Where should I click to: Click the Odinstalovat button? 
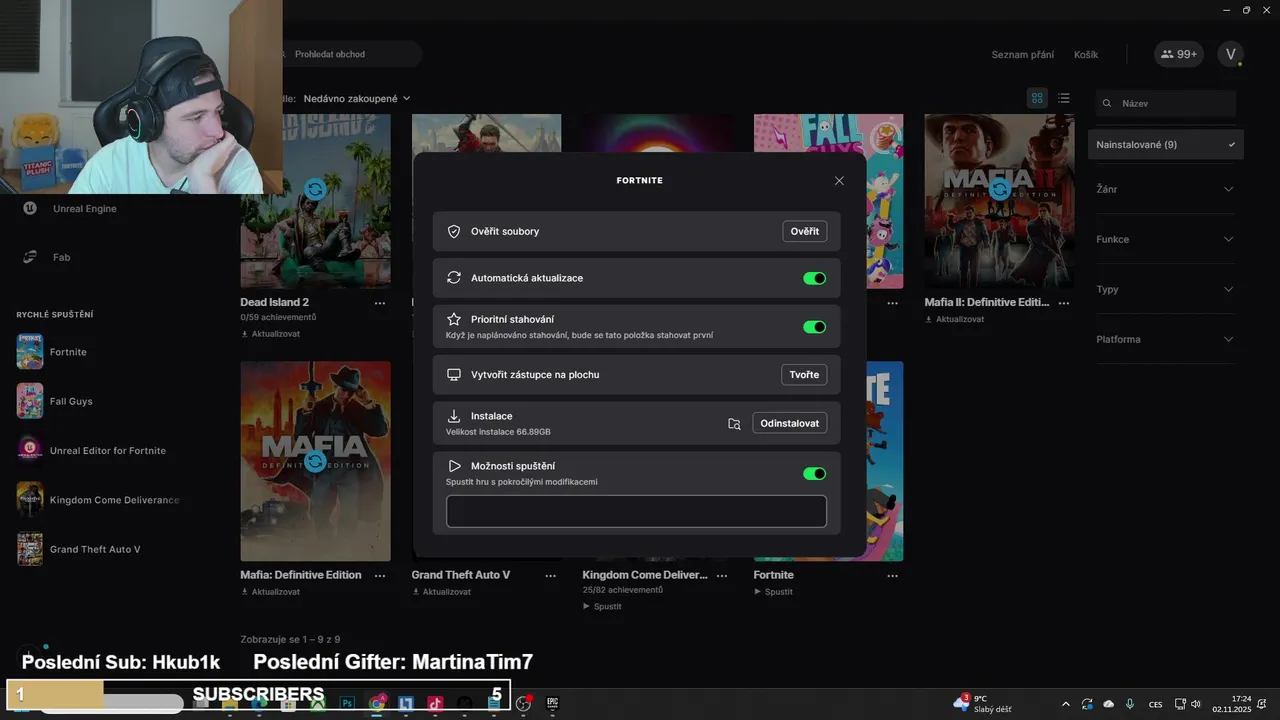pyautogui.click(x=790, y=423)
